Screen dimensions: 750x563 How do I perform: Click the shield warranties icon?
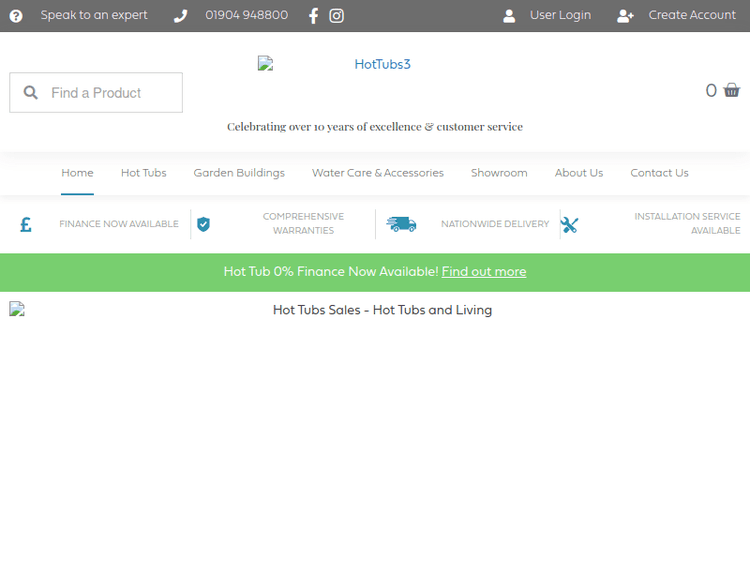tap(204, 224)
